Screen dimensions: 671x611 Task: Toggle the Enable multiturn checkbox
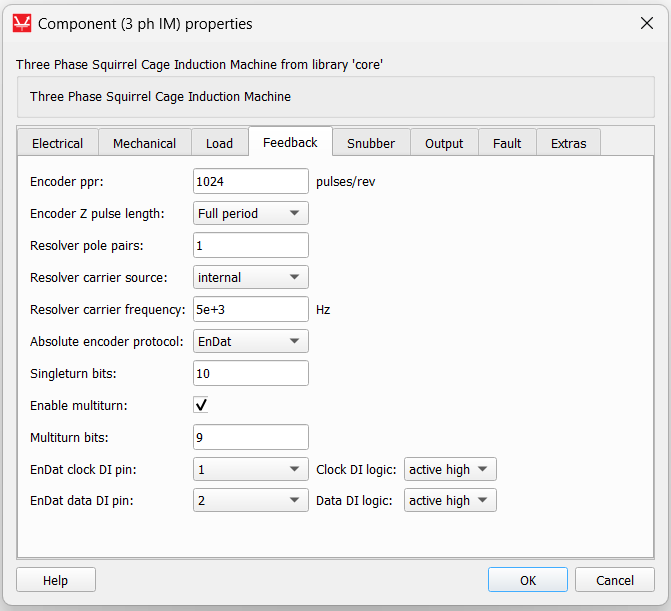coord(201,405)
